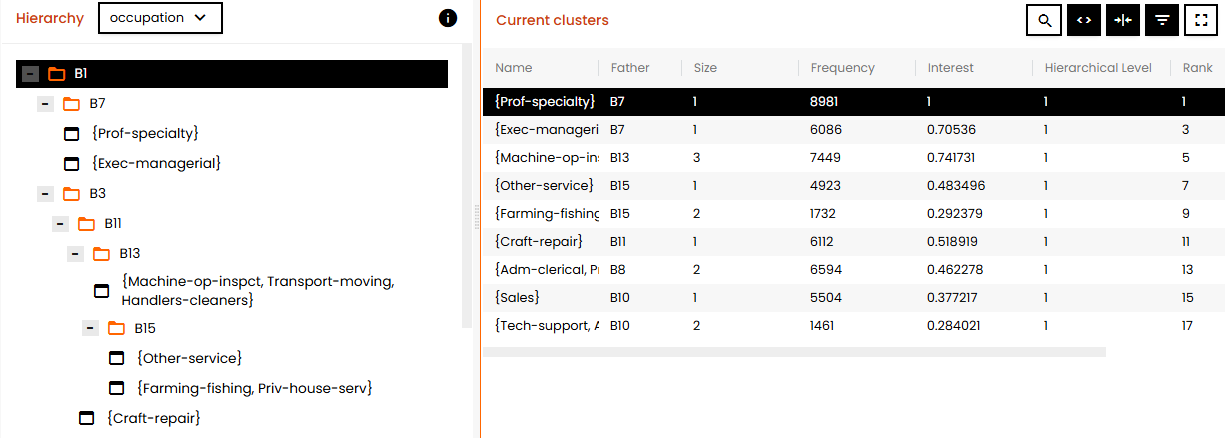
Task: Click the table horizontal scrollbar
Action: point(794,352)
